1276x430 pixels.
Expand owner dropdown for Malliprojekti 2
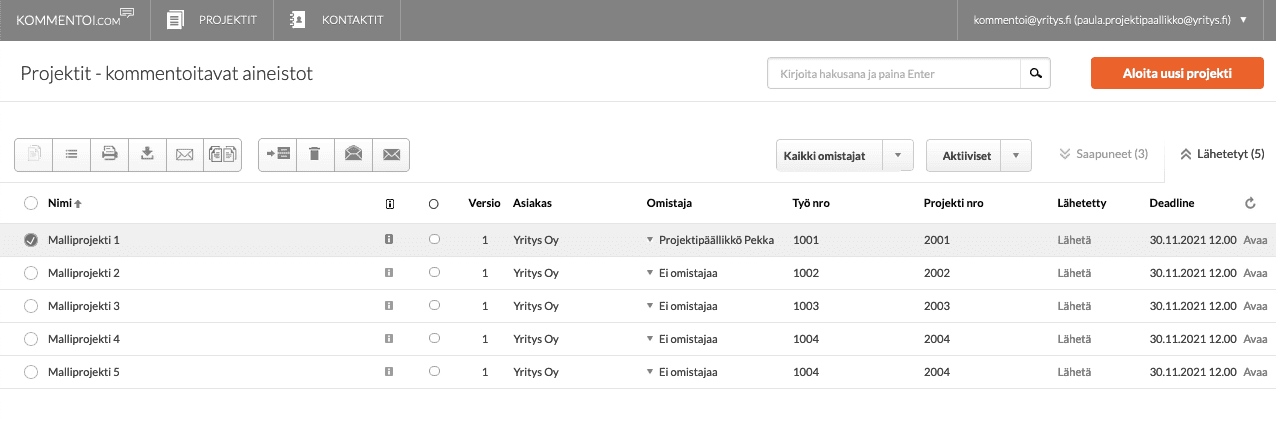(650, 273)
